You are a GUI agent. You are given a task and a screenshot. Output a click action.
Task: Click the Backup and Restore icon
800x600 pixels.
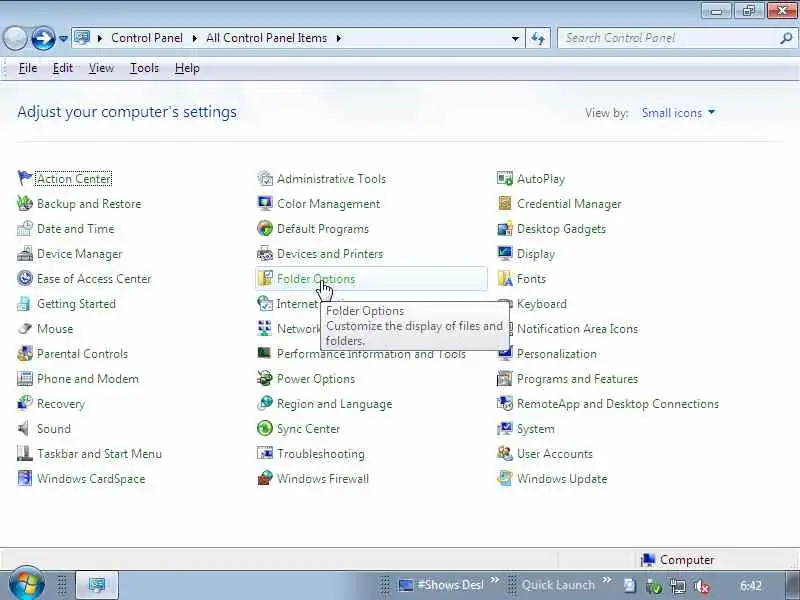click(x=24, y=203)
